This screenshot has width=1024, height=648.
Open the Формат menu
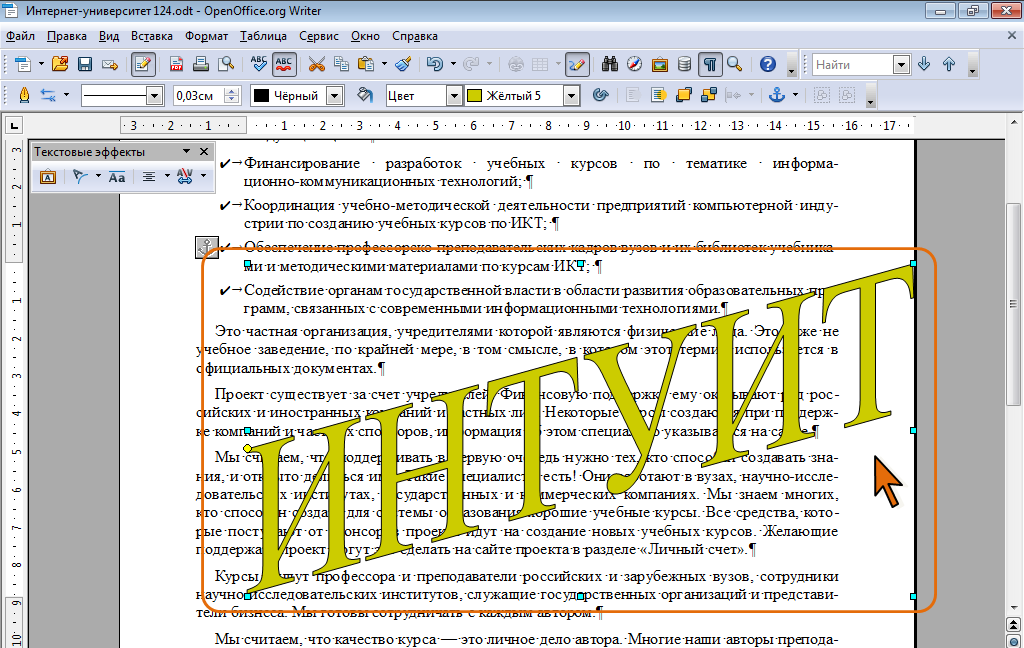pos(206,36)
